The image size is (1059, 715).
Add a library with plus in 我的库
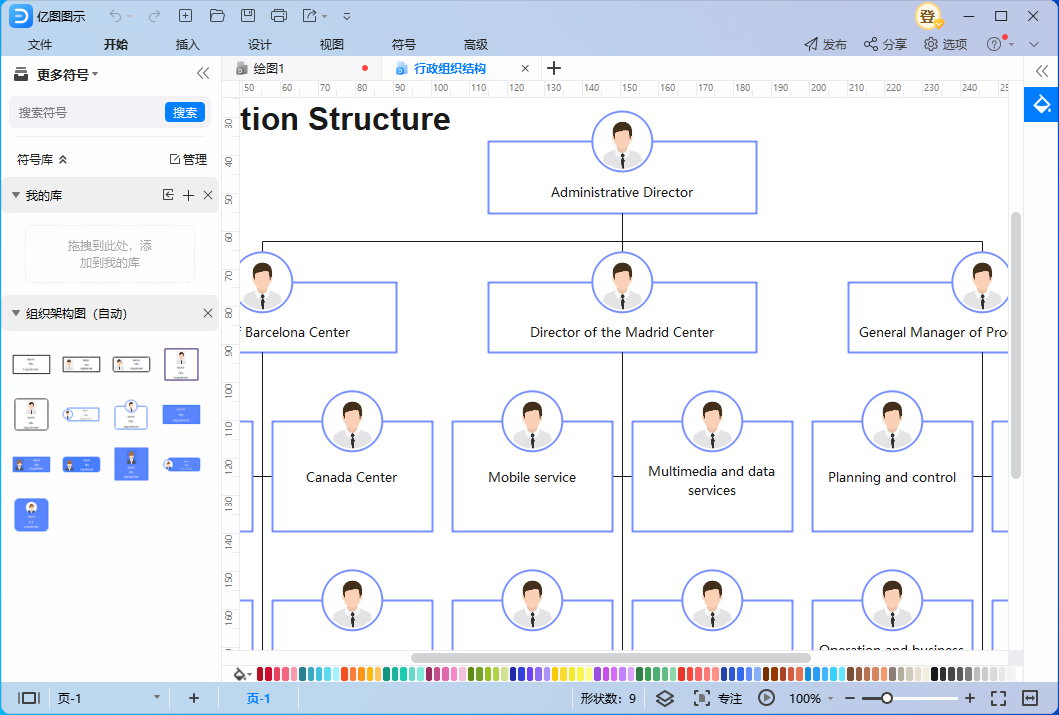[188, 195]
